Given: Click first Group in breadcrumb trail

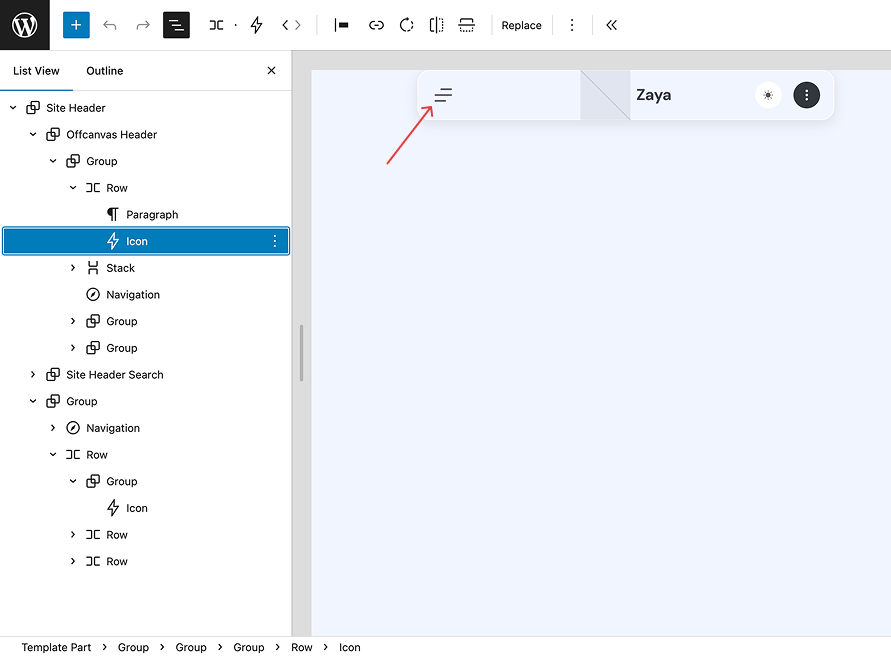Looking at the screenshot, I should click(133, 647).
